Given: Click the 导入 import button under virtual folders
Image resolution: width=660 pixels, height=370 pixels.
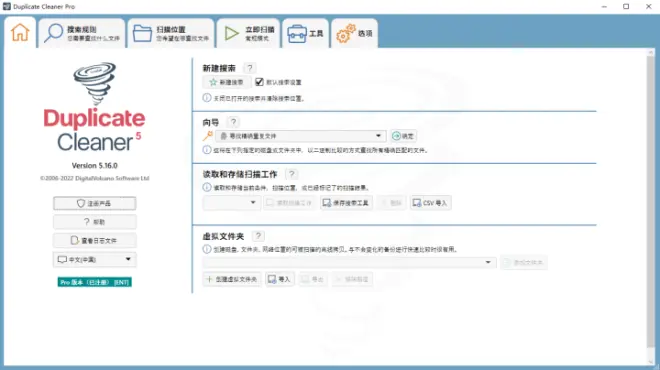Looking at the screenshot, I should 279,279.
